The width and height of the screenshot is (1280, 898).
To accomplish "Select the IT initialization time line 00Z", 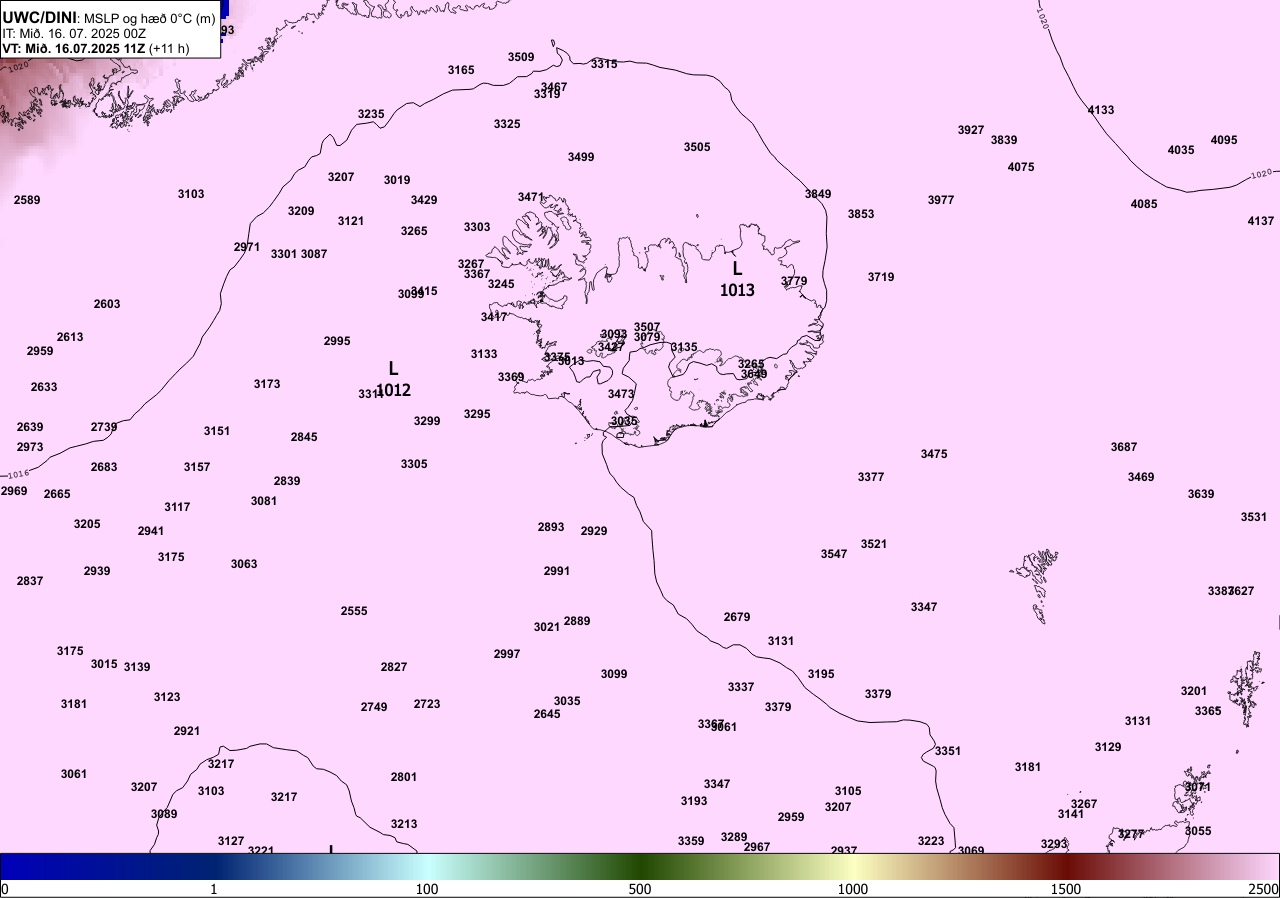I will click(x=74, y=33).
